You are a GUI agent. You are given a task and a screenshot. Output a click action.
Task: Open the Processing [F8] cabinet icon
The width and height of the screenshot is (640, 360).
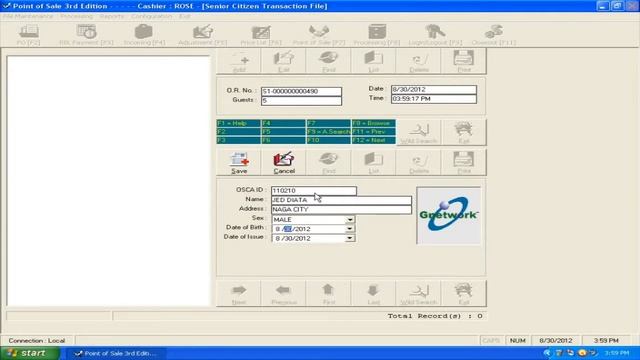click(377, 34)
